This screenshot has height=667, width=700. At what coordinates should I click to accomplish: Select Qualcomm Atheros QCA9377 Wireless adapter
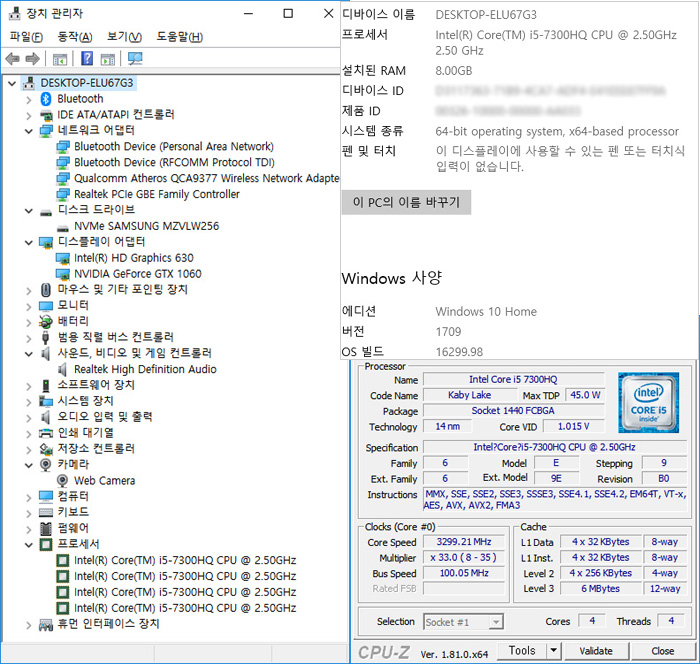tap(206, 179)
